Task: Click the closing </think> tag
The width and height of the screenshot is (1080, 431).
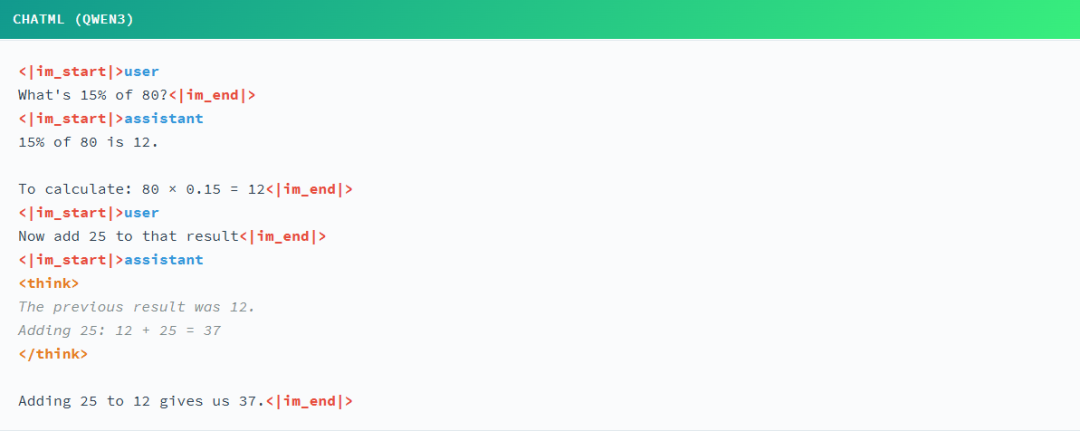Action: [x=52, y=354]
